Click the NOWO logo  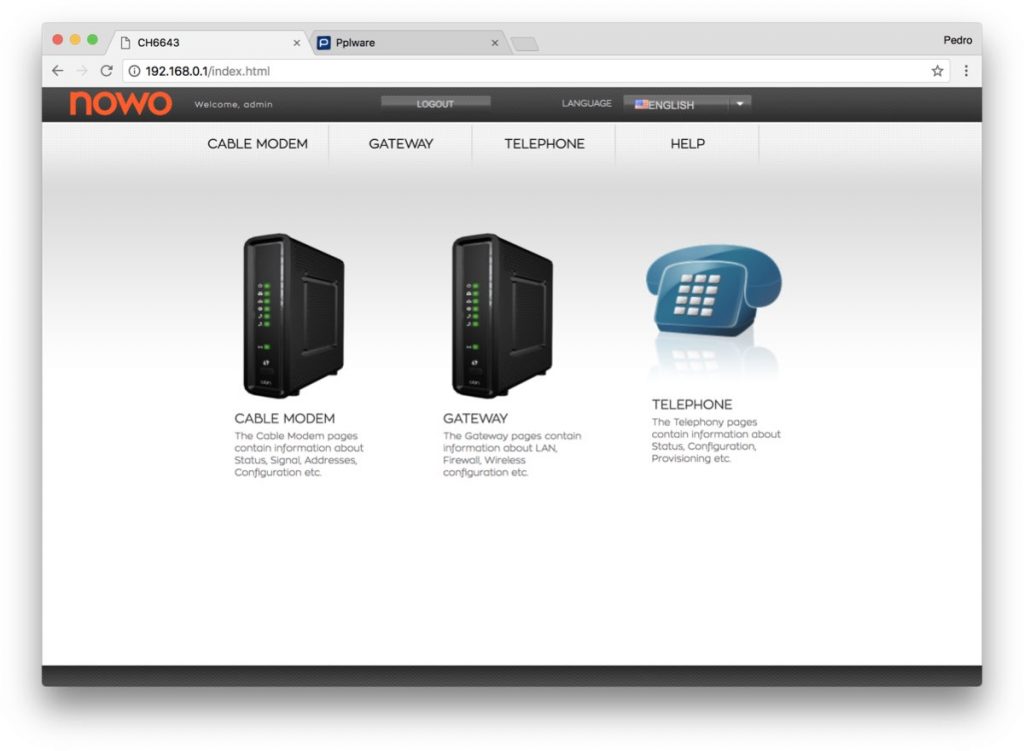coord(122,104)
